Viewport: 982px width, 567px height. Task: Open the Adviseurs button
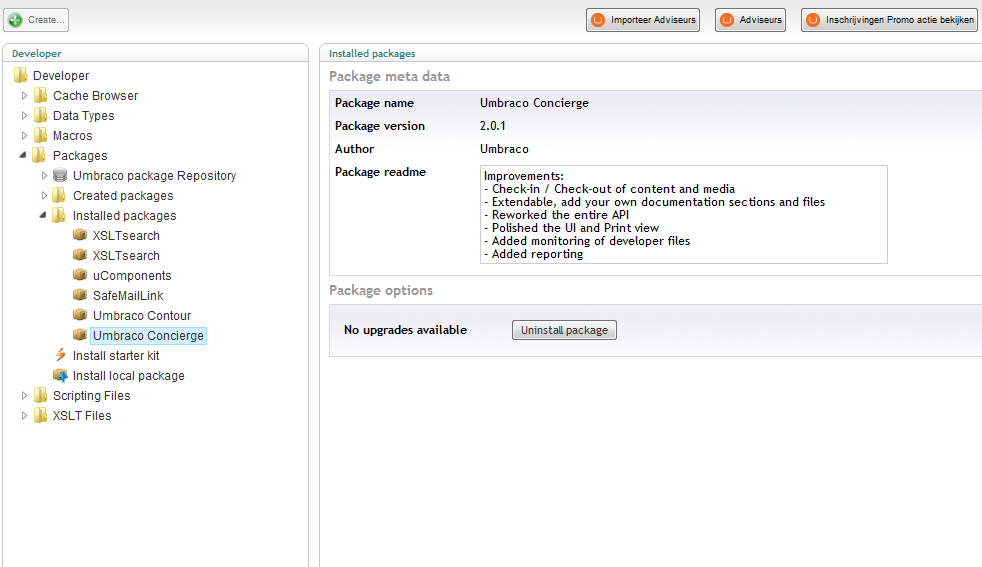point(750,20)
